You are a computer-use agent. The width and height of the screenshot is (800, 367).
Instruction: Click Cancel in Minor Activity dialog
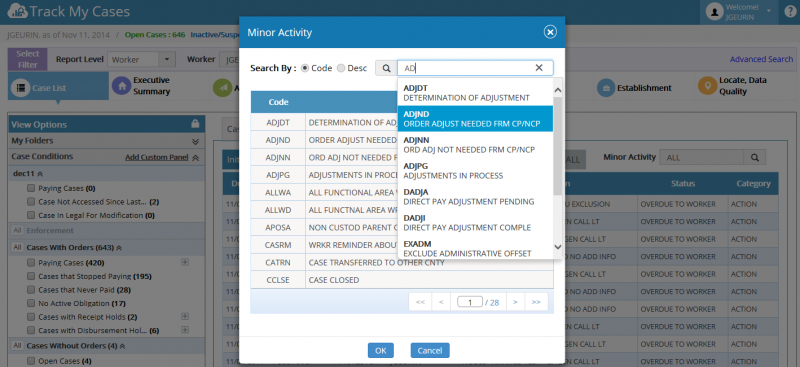(x=430, y=350)
